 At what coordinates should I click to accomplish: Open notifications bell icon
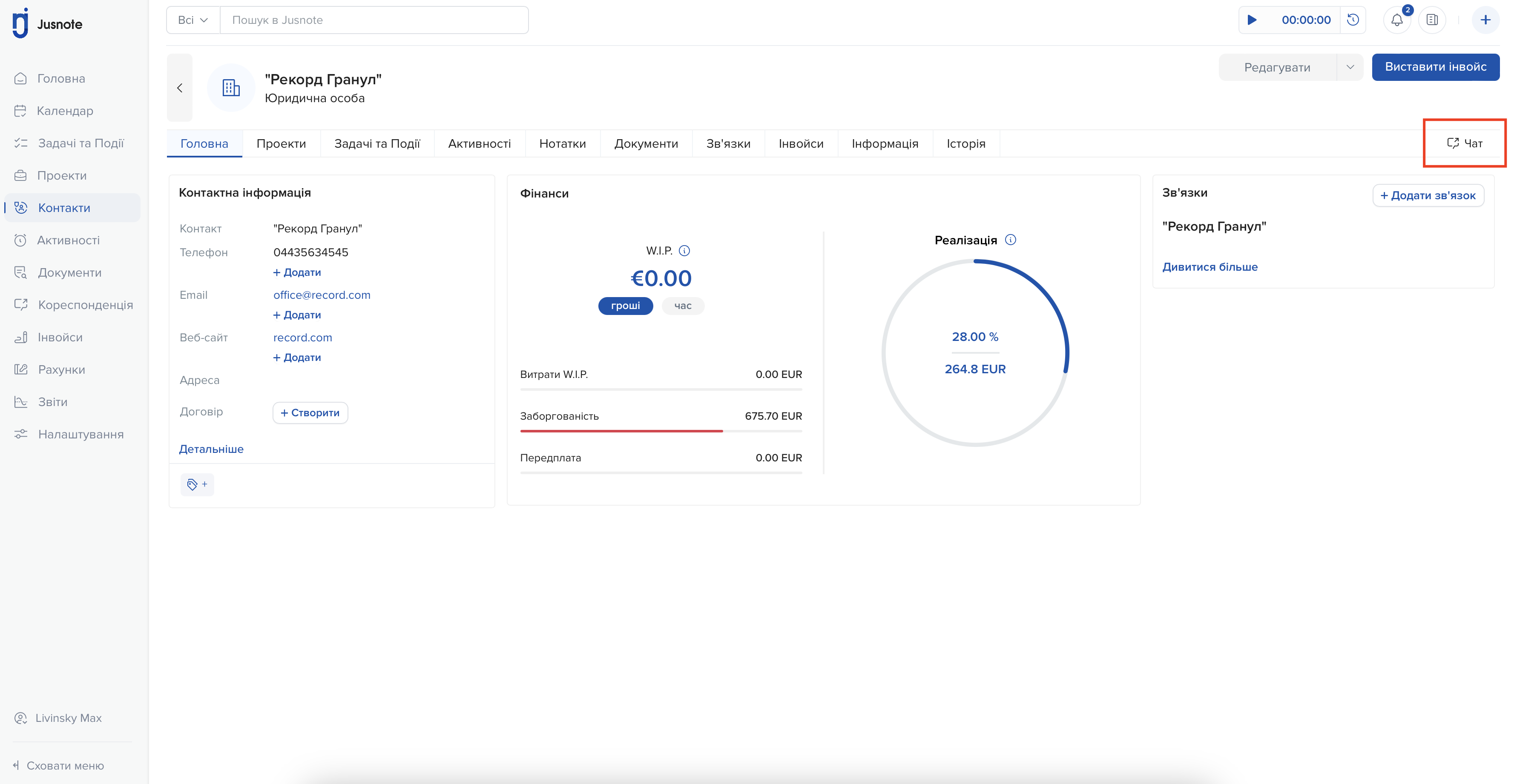(x=1397, y=20)
